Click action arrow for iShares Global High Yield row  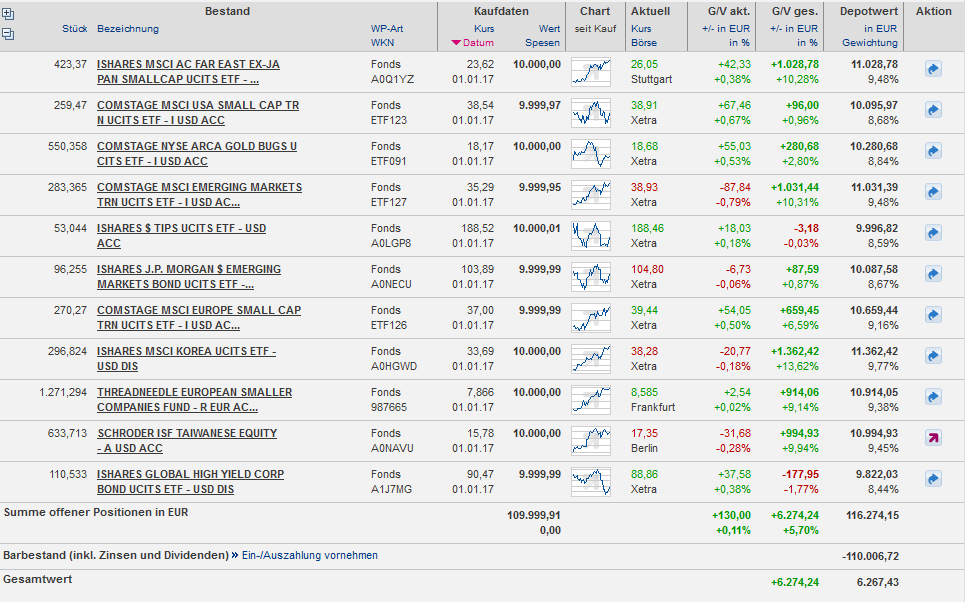pos(933,479)
